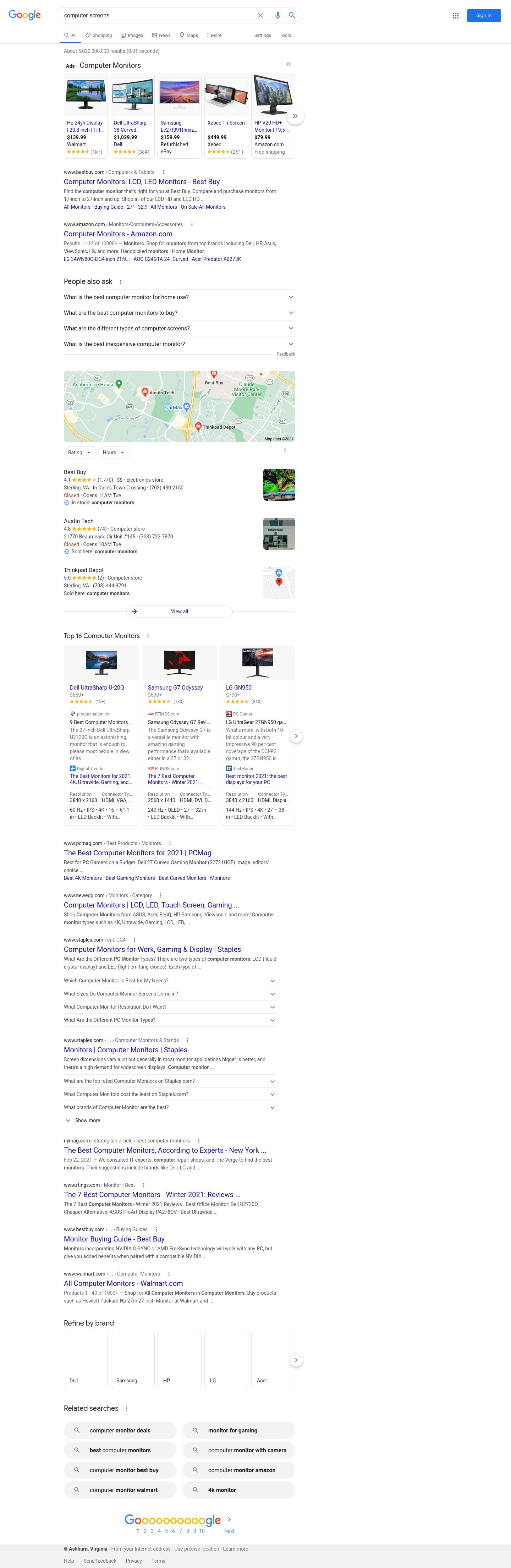
Task: Open Top 16 Computer Monitors options menu
Action: tap(148, 636)
